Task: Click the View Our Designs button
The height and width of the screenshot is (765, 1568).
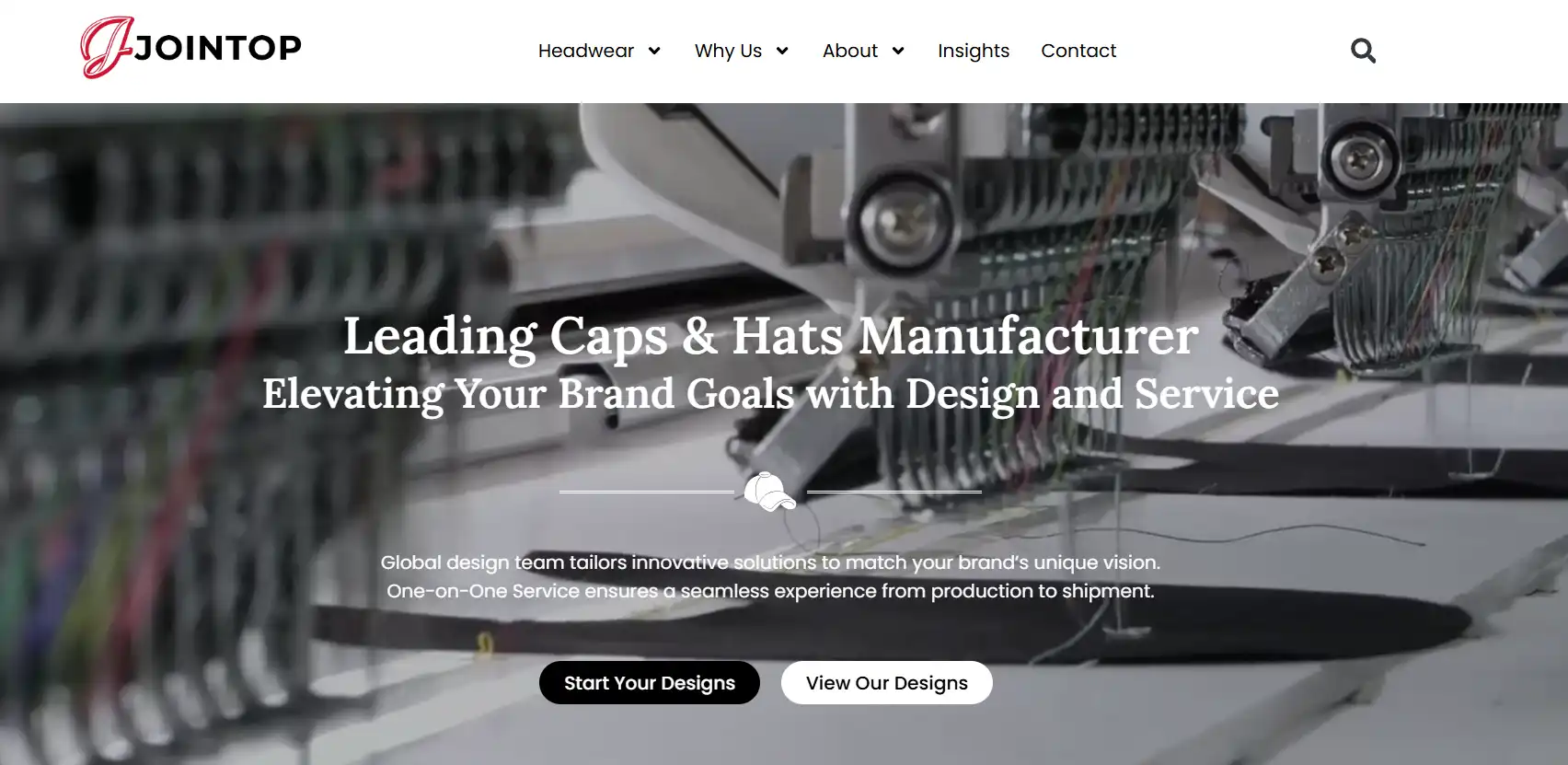Action: pos(887,683)
